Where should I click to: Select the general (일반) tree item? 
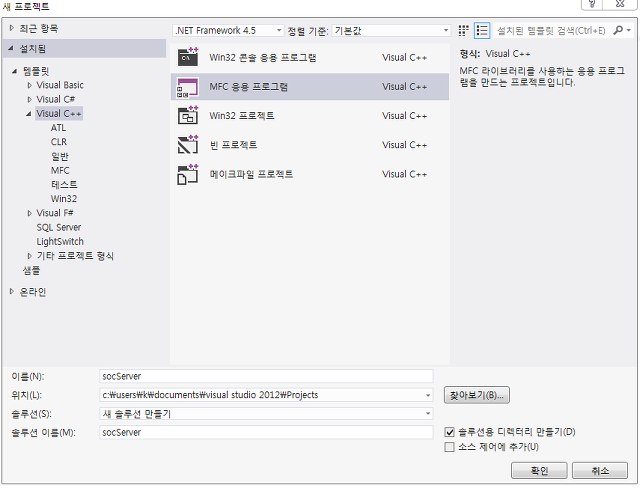pyautogui.click(x=60, y=156)
